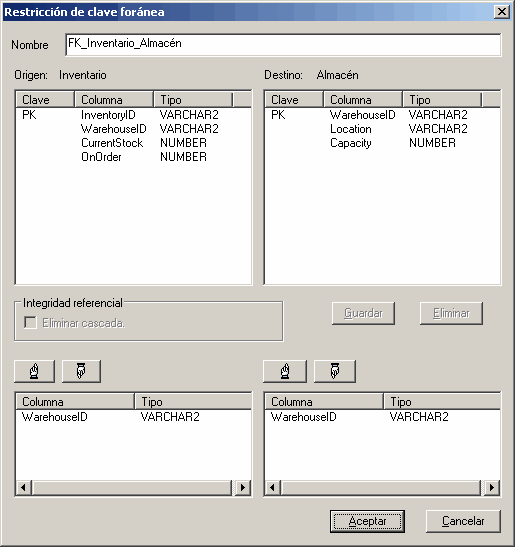Click the PK key cell in Origen list
This screenshot has height=547, width=515.
click(x=29, y=115)
